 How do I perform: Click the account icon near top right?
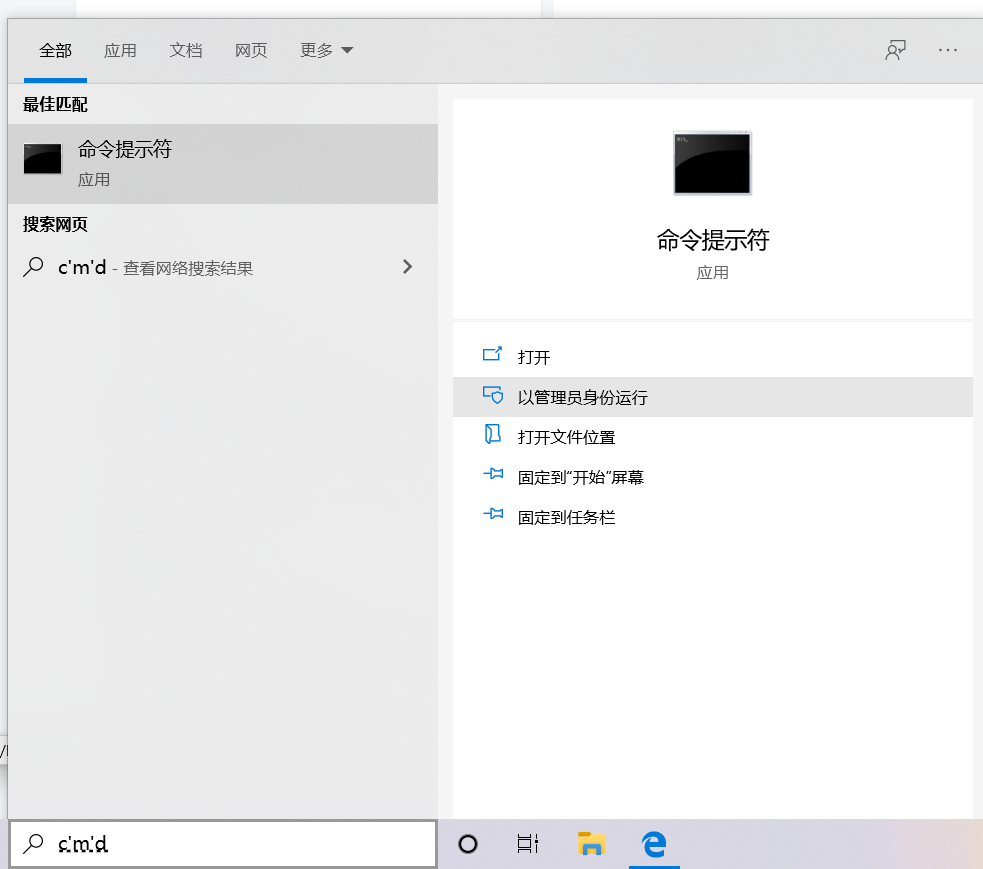[x=895, y=49]
